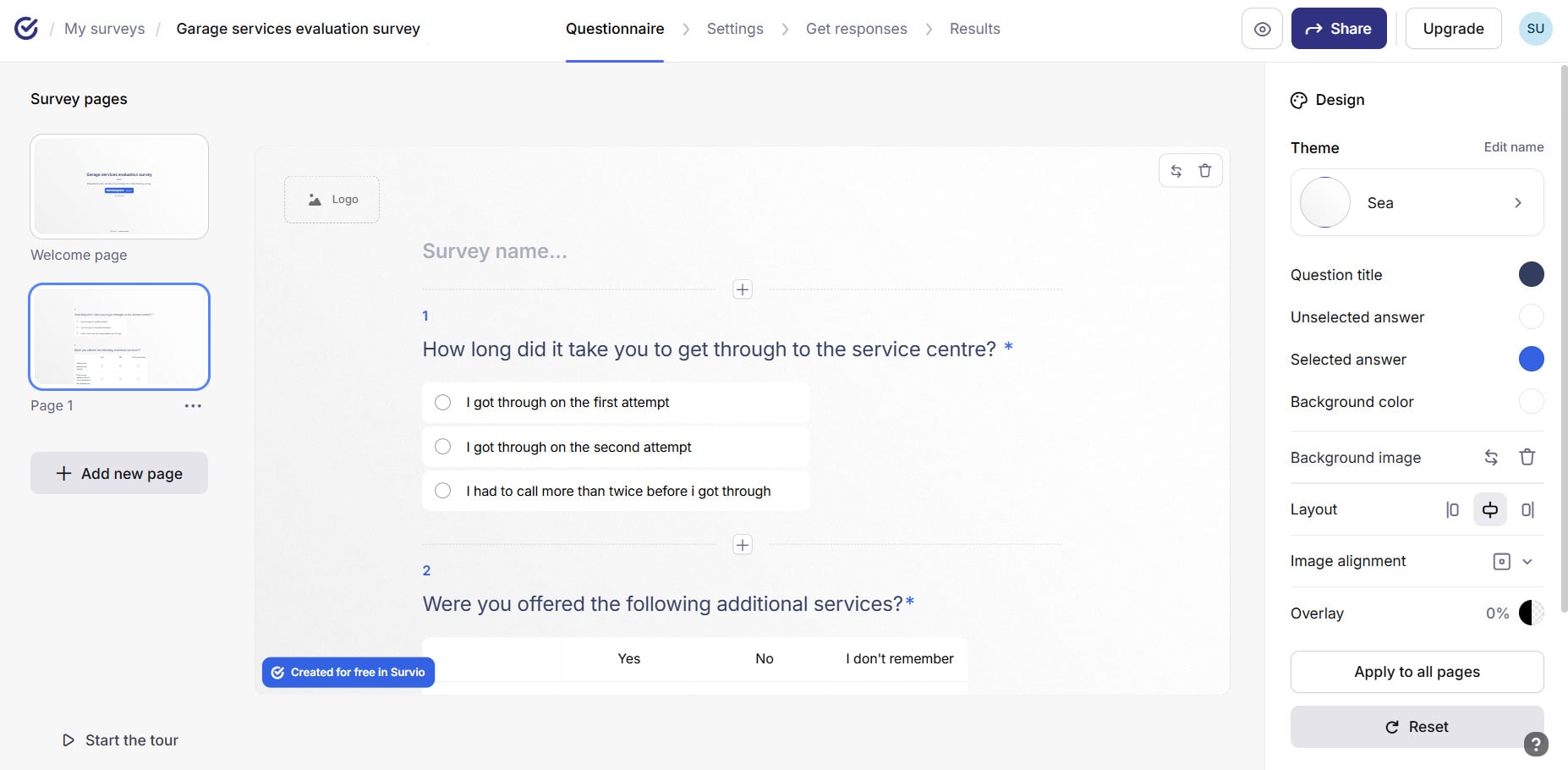The width and height of the screenshot is (1568, 770).
Task: Add question using plus icon above question 1
Action: click(742, 289)
